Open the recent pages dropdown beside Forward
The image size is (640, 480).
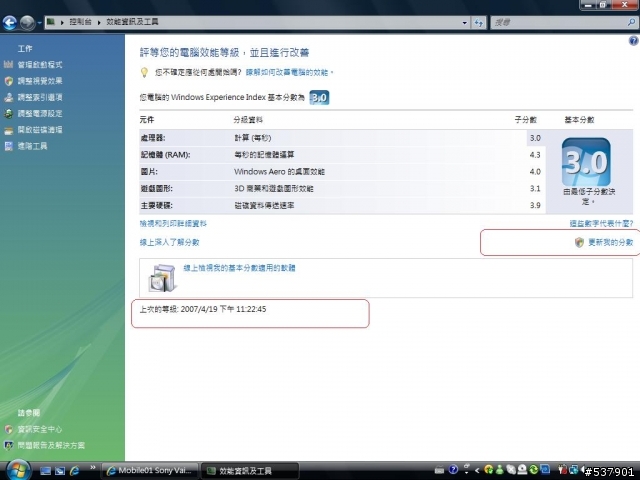pyautogui.click(x=39, y=23)
